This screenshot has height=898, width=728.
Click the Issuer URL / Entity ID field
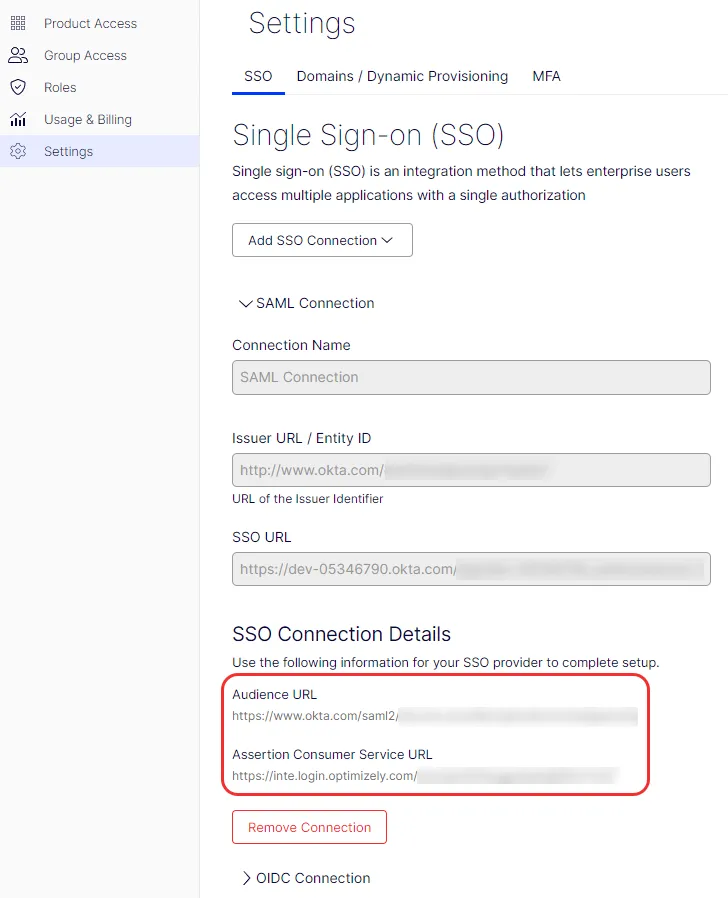(x=471, y=470)
